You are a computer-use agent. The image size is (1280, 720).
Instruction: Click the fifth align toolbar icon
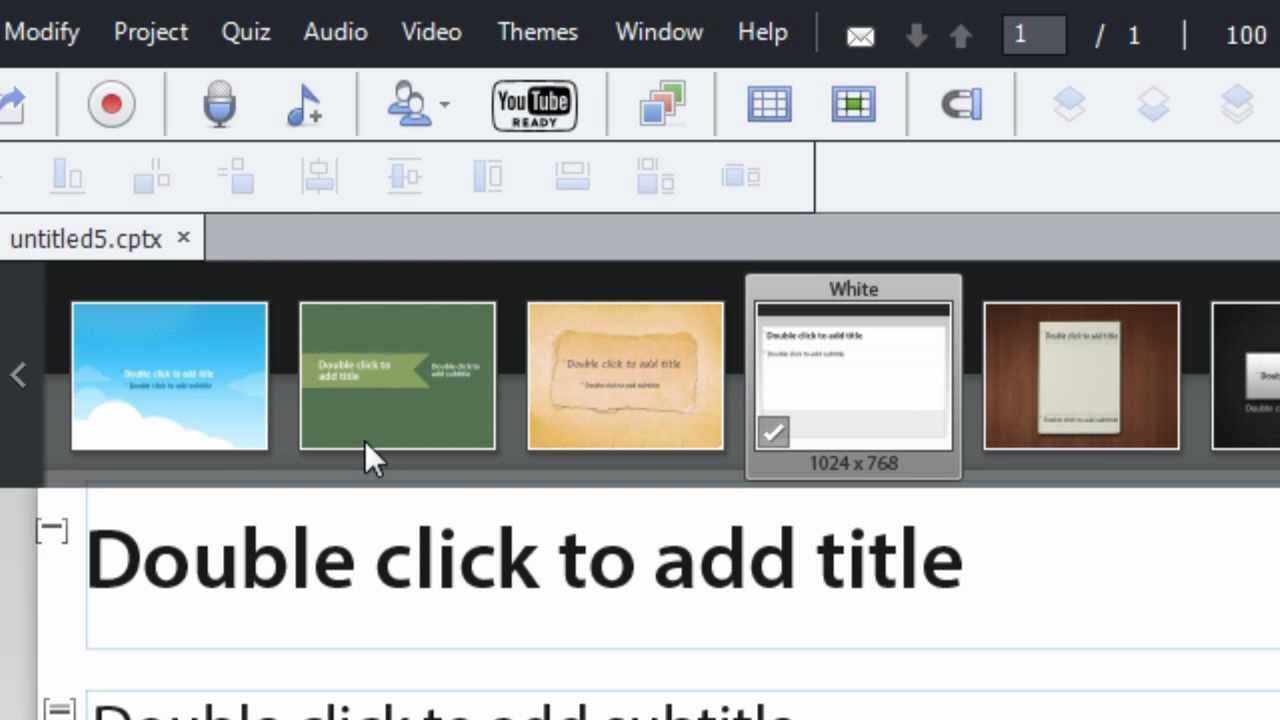pos(405,177)
